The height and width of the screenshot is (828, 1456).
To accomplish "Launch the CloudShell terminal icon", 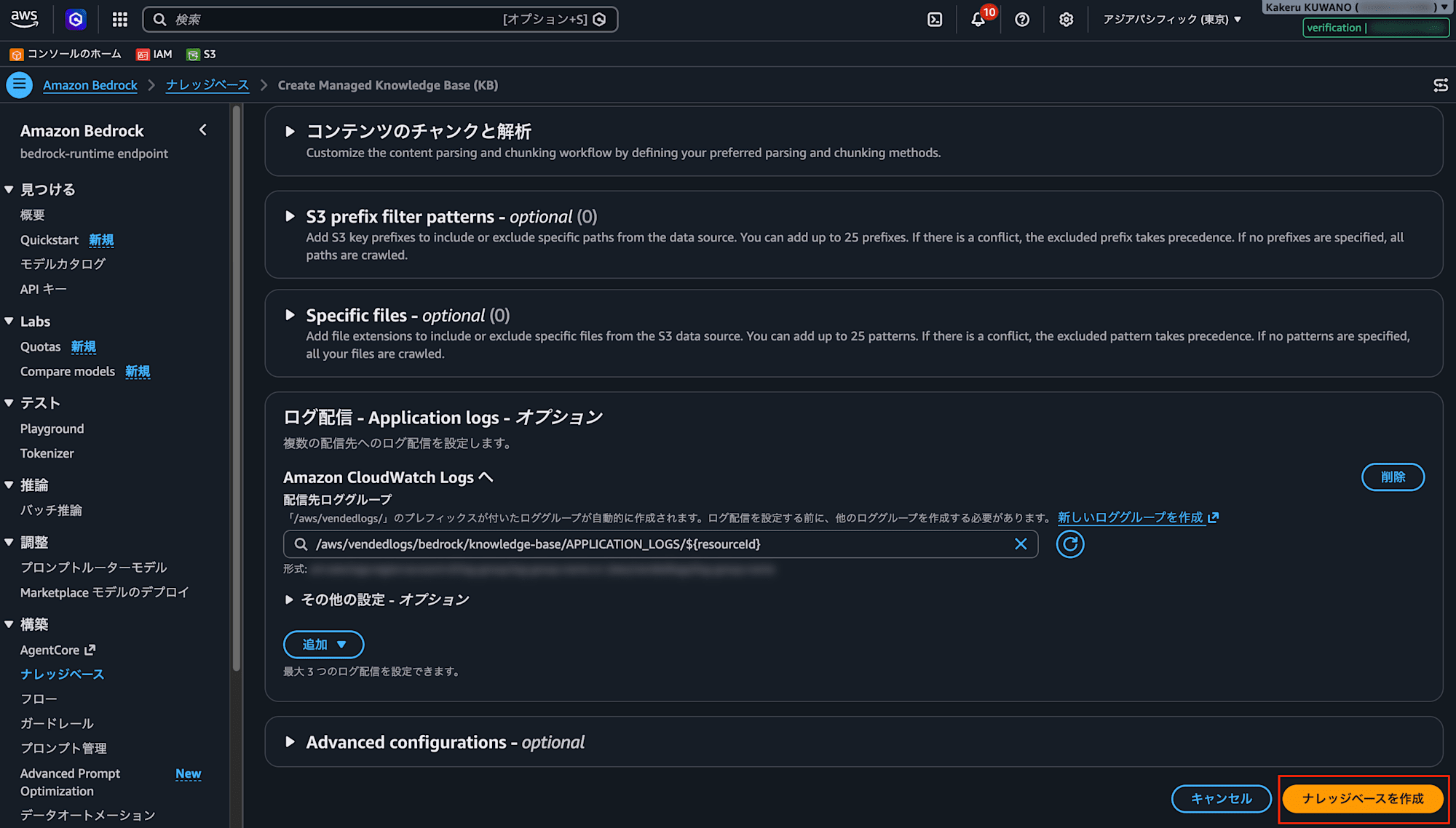I will 935,20.
